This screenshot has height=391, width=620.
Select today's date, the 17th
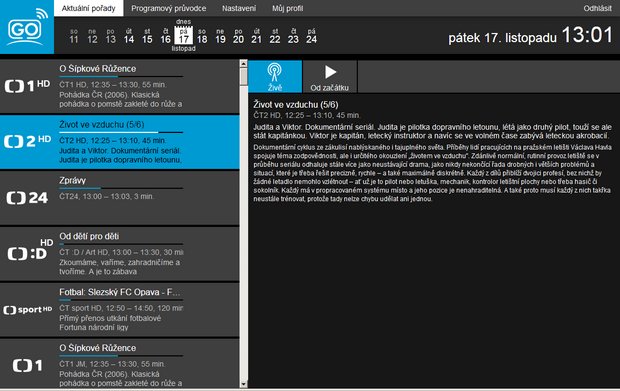click(x=183, y=36)
